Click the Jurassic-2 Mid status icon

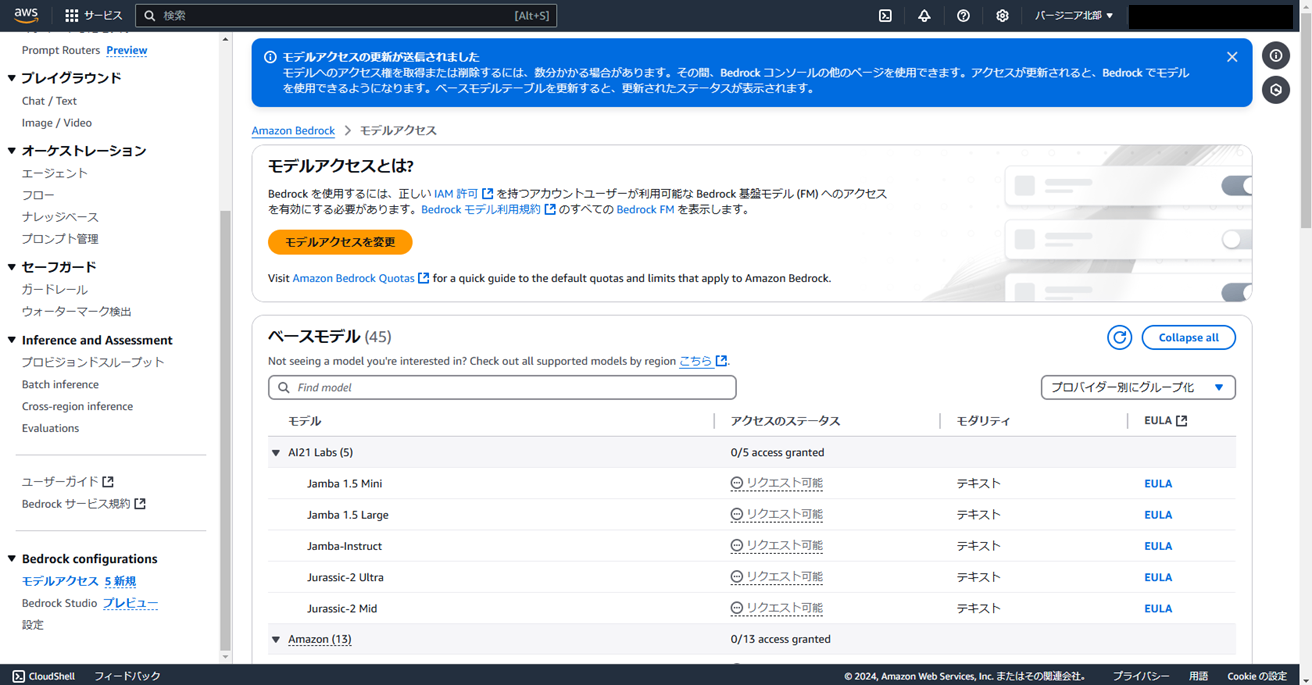coord(736,607)
